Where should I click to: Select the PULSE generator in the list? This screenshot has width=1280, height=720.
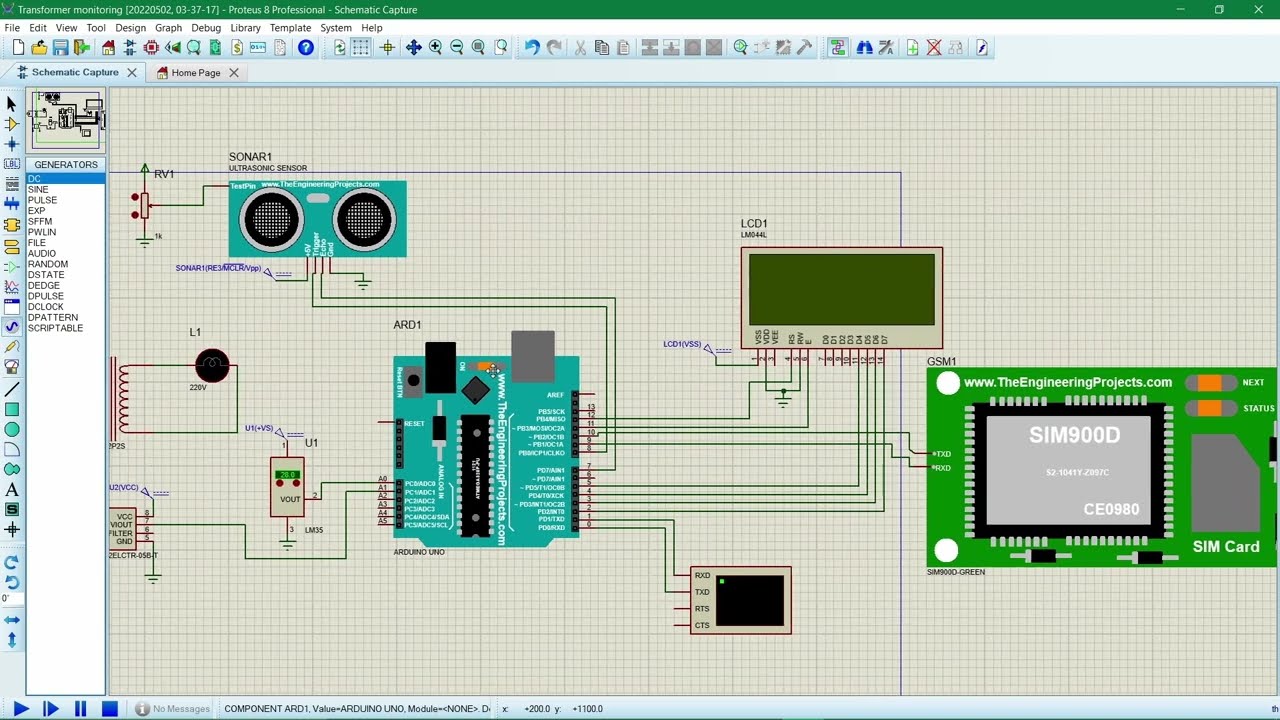pyautogui.click(x=66, y=200)
